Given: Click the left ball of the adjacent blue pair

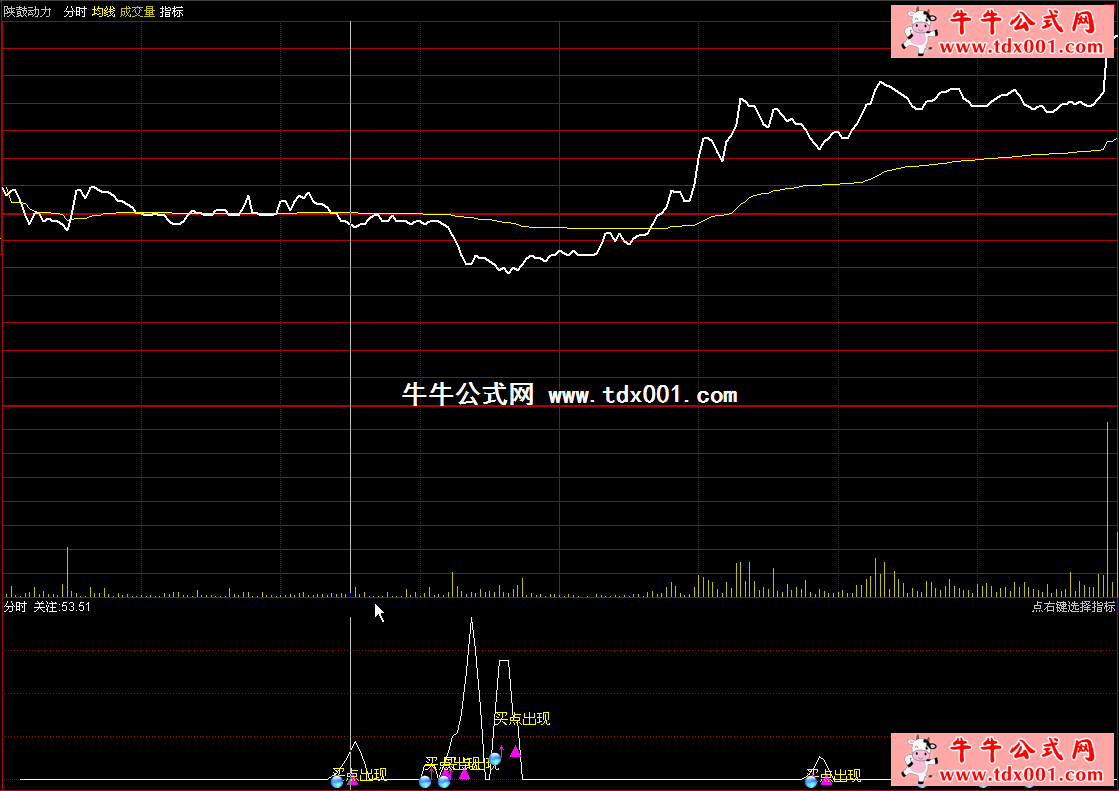Looking at the screenshot, I should [x=425, y=782].
